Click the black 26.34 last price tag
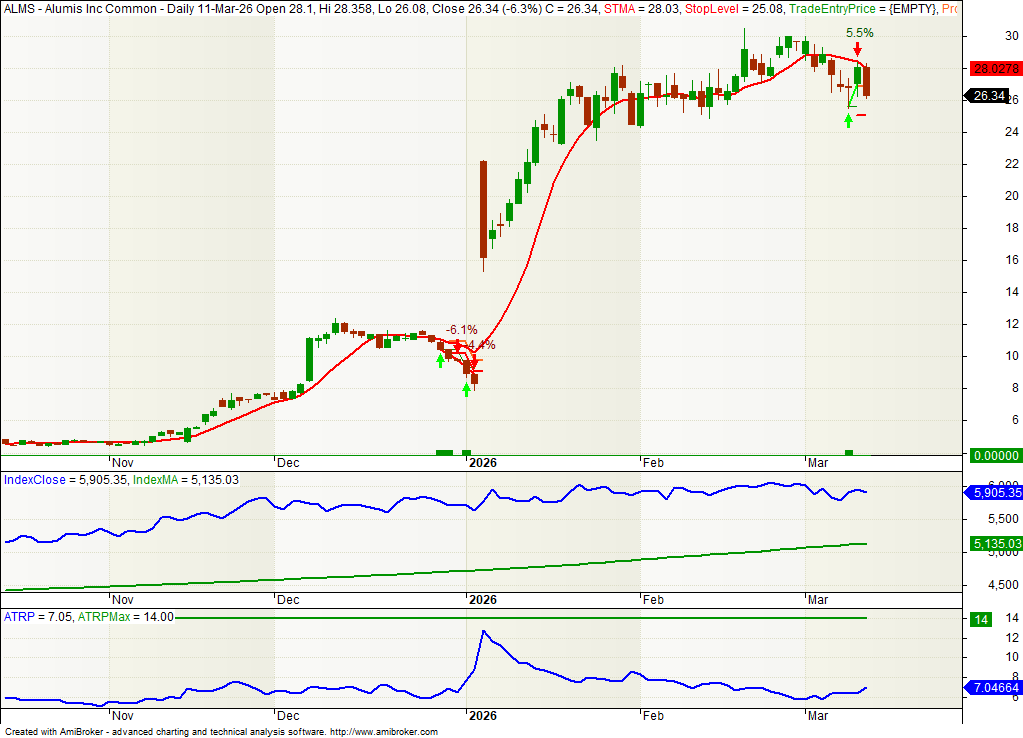 tap(989, 96)
